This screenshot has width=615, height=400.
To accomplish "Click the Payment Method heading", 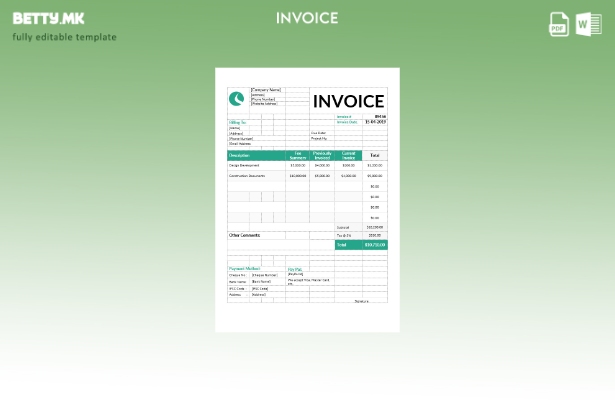I will (x=244, y=269).
